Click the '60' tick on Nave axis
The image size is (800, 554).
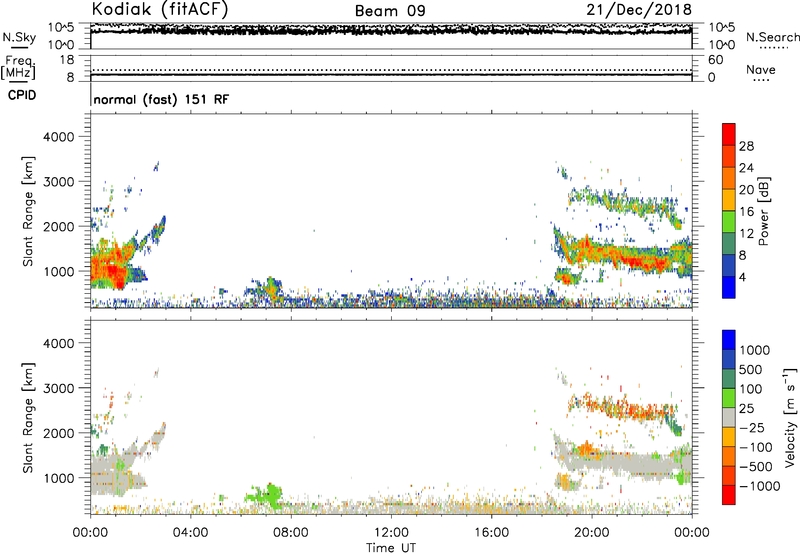715,60
